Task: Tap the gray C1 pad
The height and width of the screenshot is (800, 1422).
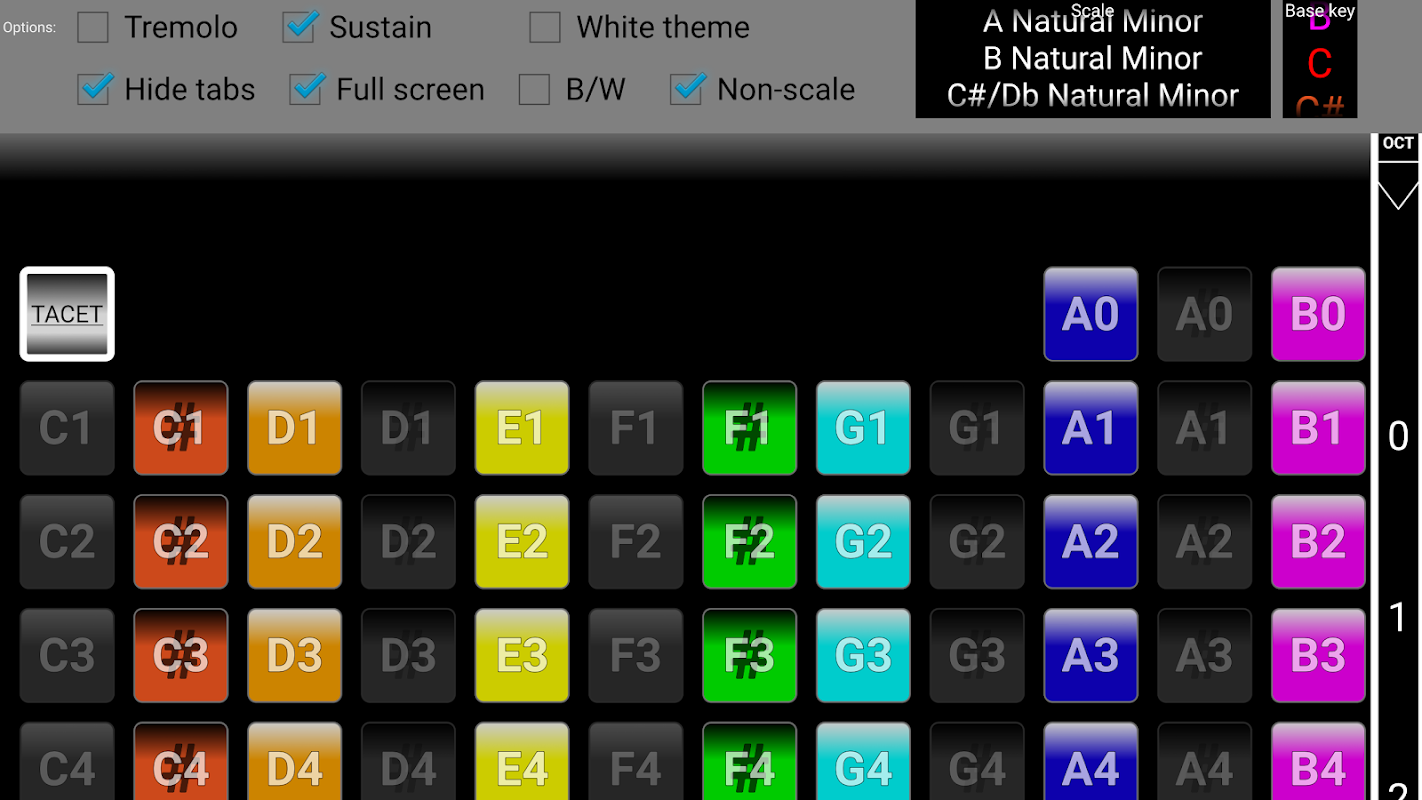Action: coord(67,428)
